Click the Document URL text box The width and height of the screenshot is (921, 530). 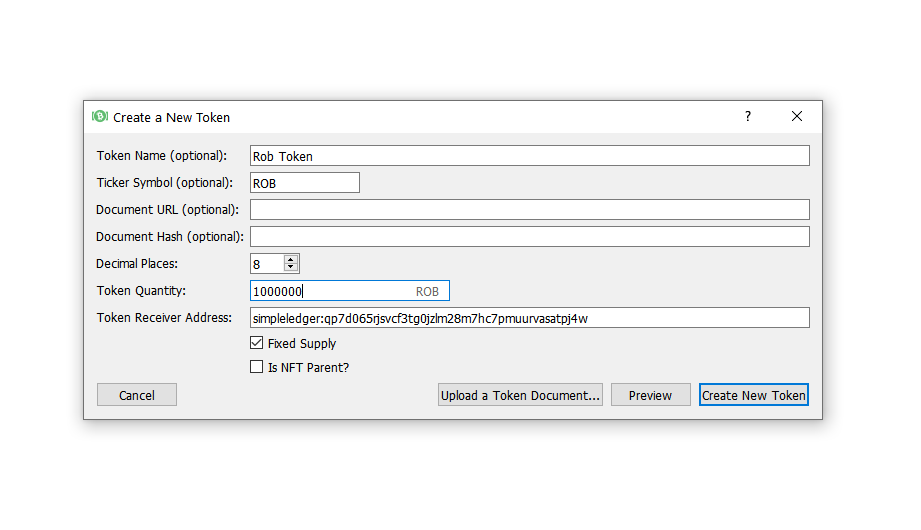[529, 210]
